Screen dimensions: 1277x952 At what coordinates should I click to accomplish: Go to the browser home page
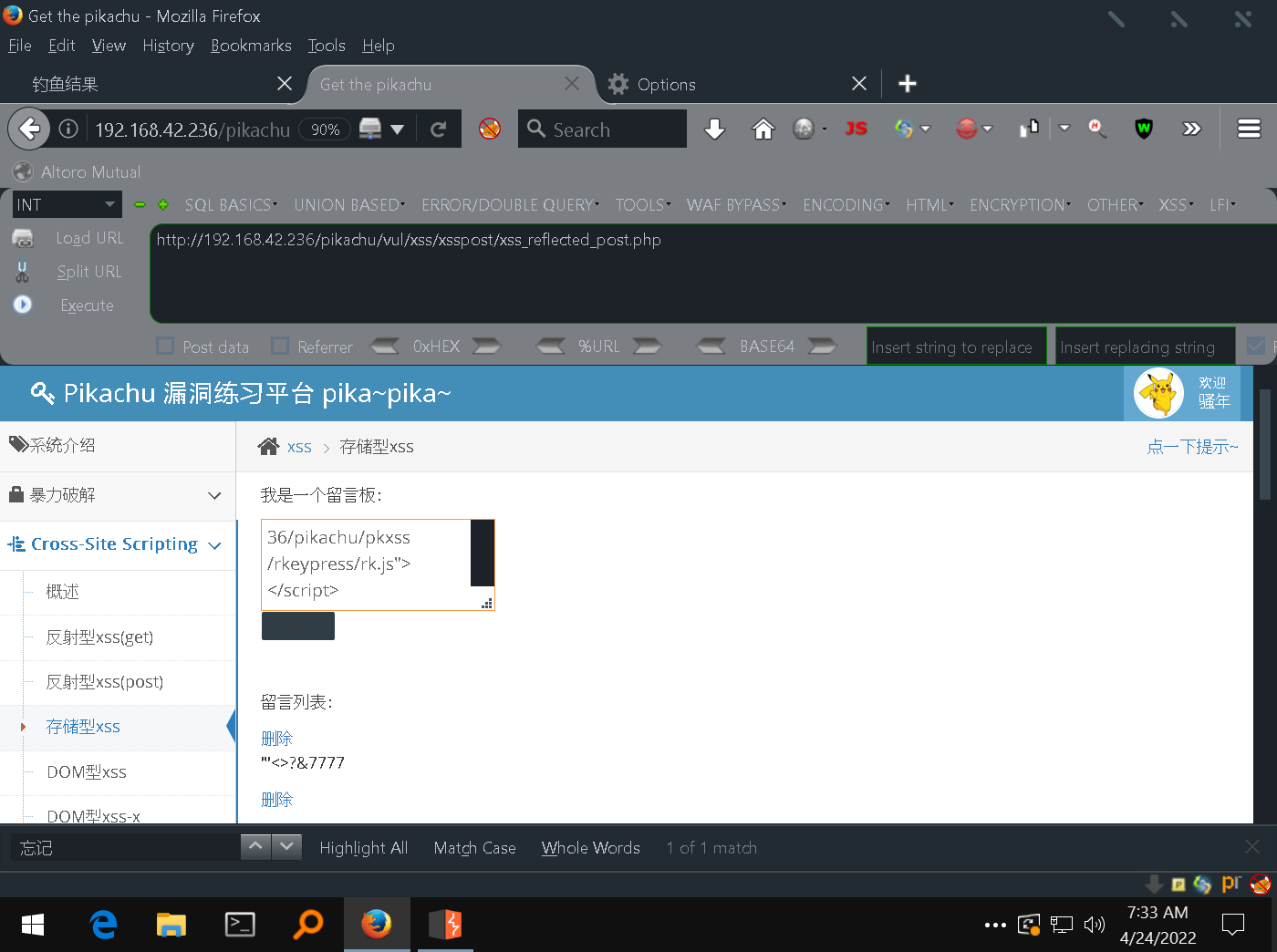coord(763,129)
